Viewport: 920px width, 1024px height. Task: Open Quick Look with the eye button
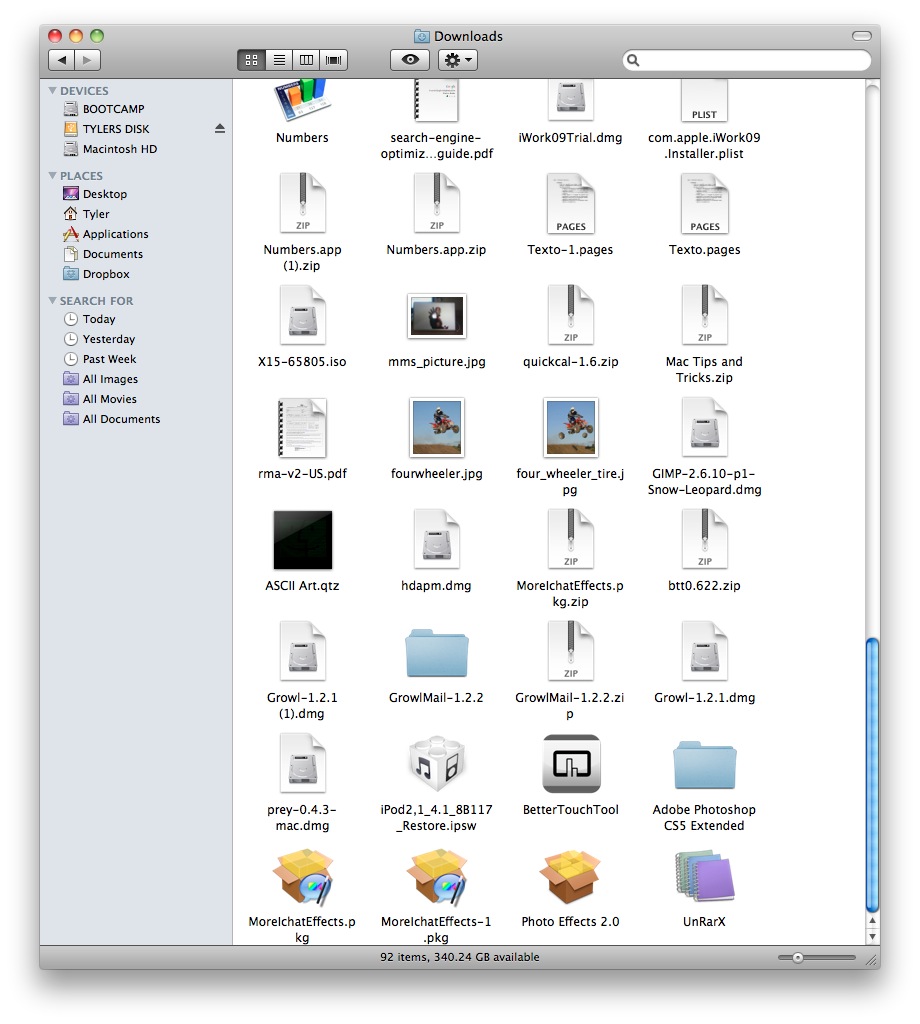point(410,60)
